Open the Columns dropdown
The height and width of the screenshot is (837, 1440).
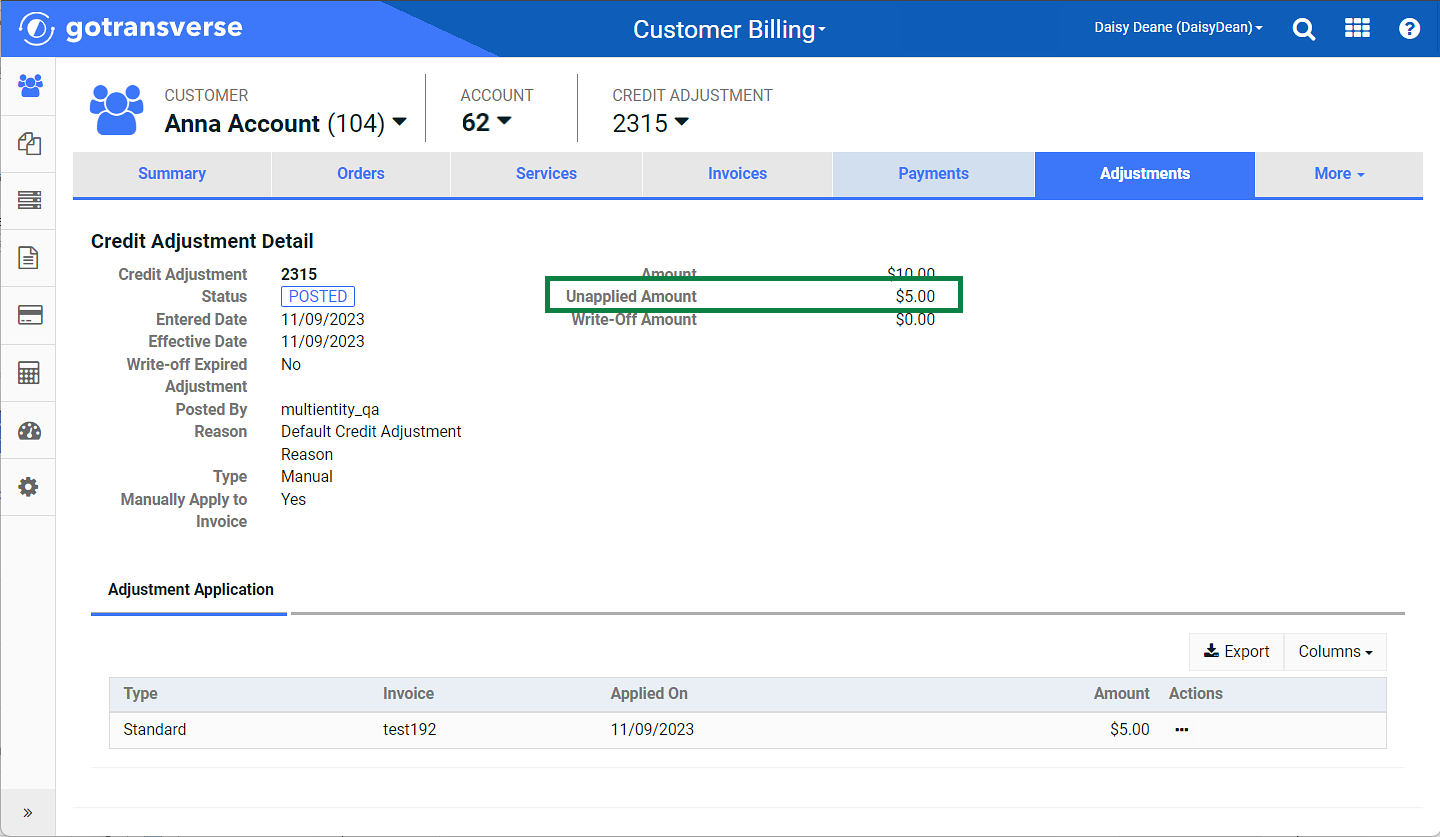click(1335, 651)
